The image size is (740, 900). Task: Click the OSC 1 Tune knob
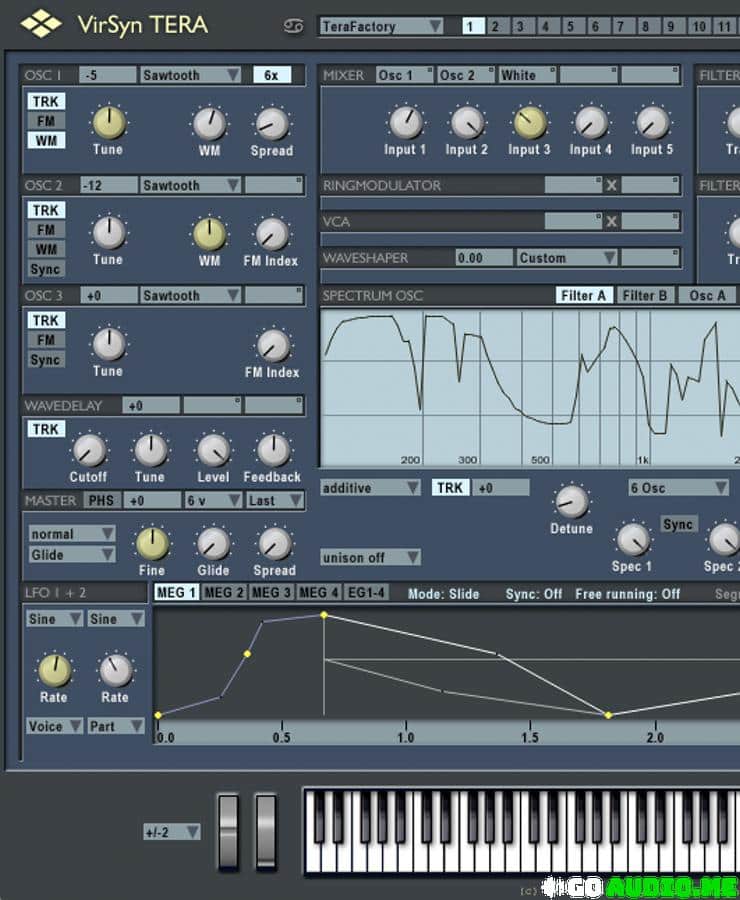click(x=109, y=122)
